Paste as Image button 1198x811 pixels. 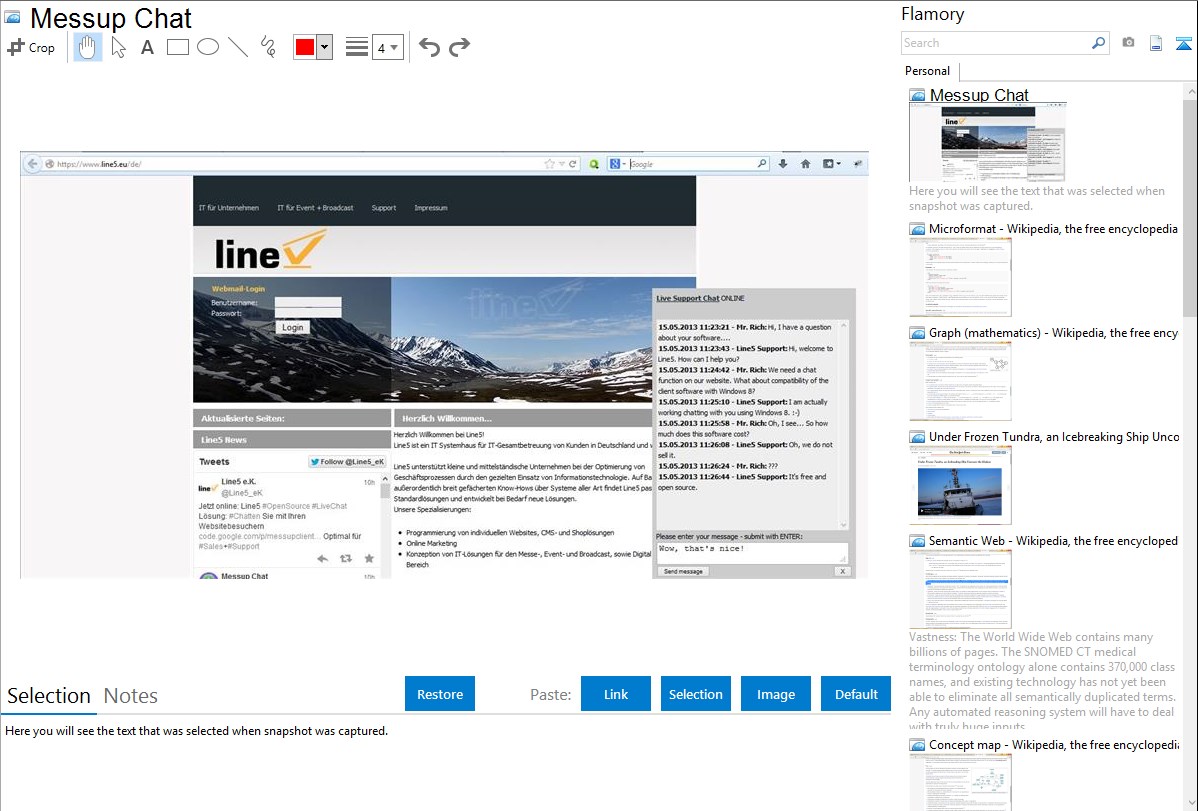[775, 693]
